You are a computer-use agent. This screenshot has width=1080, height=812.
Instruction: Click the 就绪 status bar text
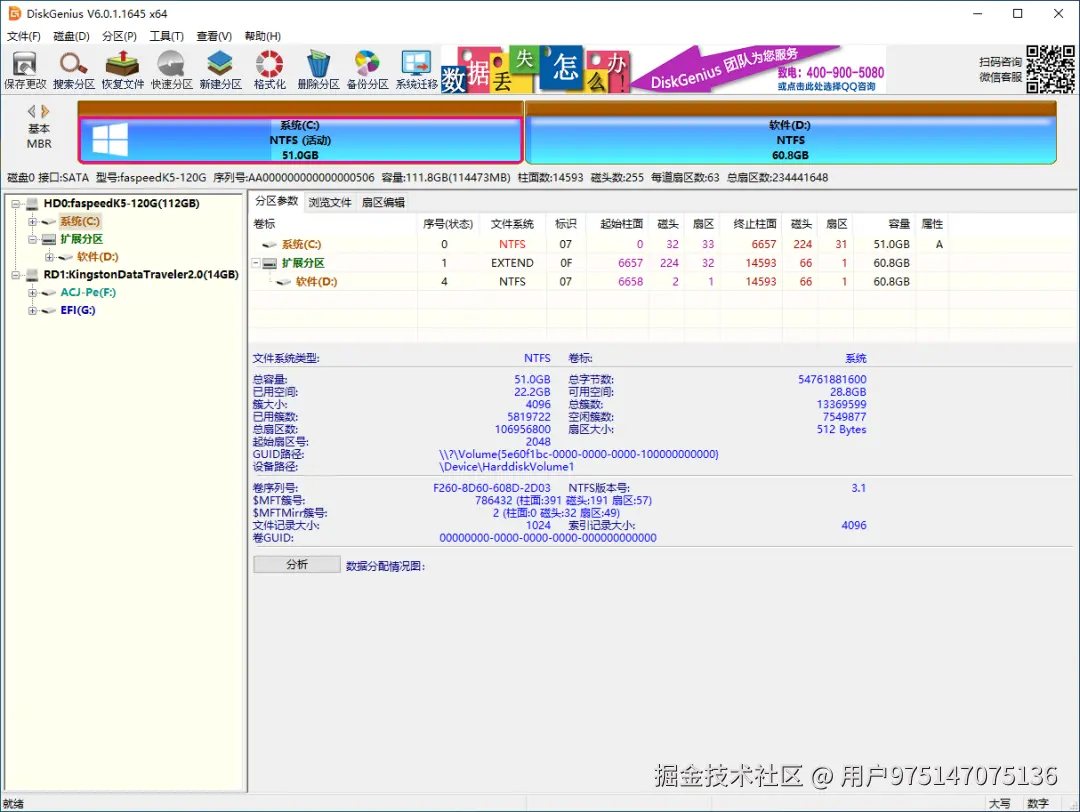(x=13, y=804)
